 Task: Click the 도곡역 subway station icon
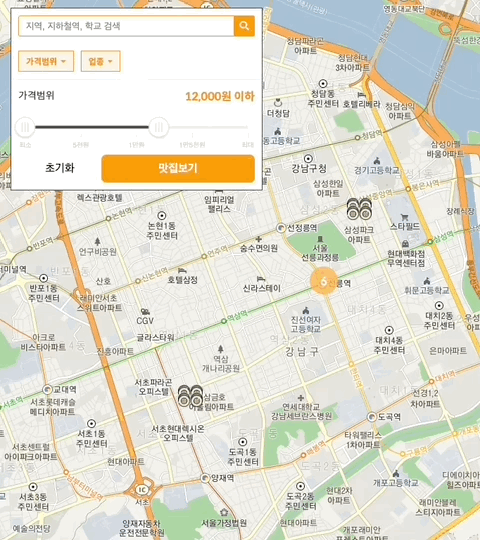pos(372,417)
